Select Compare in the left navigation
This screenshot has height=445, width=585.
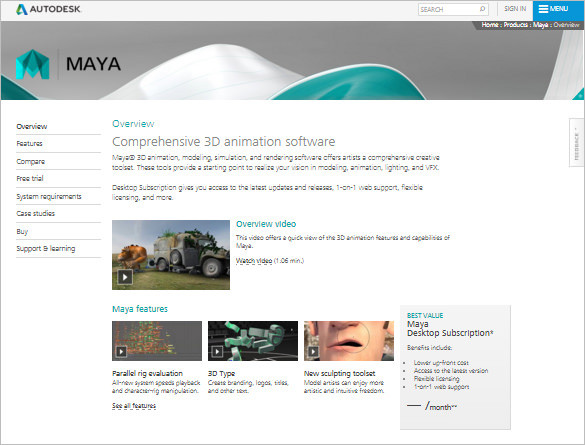click(x=31, y=162)
